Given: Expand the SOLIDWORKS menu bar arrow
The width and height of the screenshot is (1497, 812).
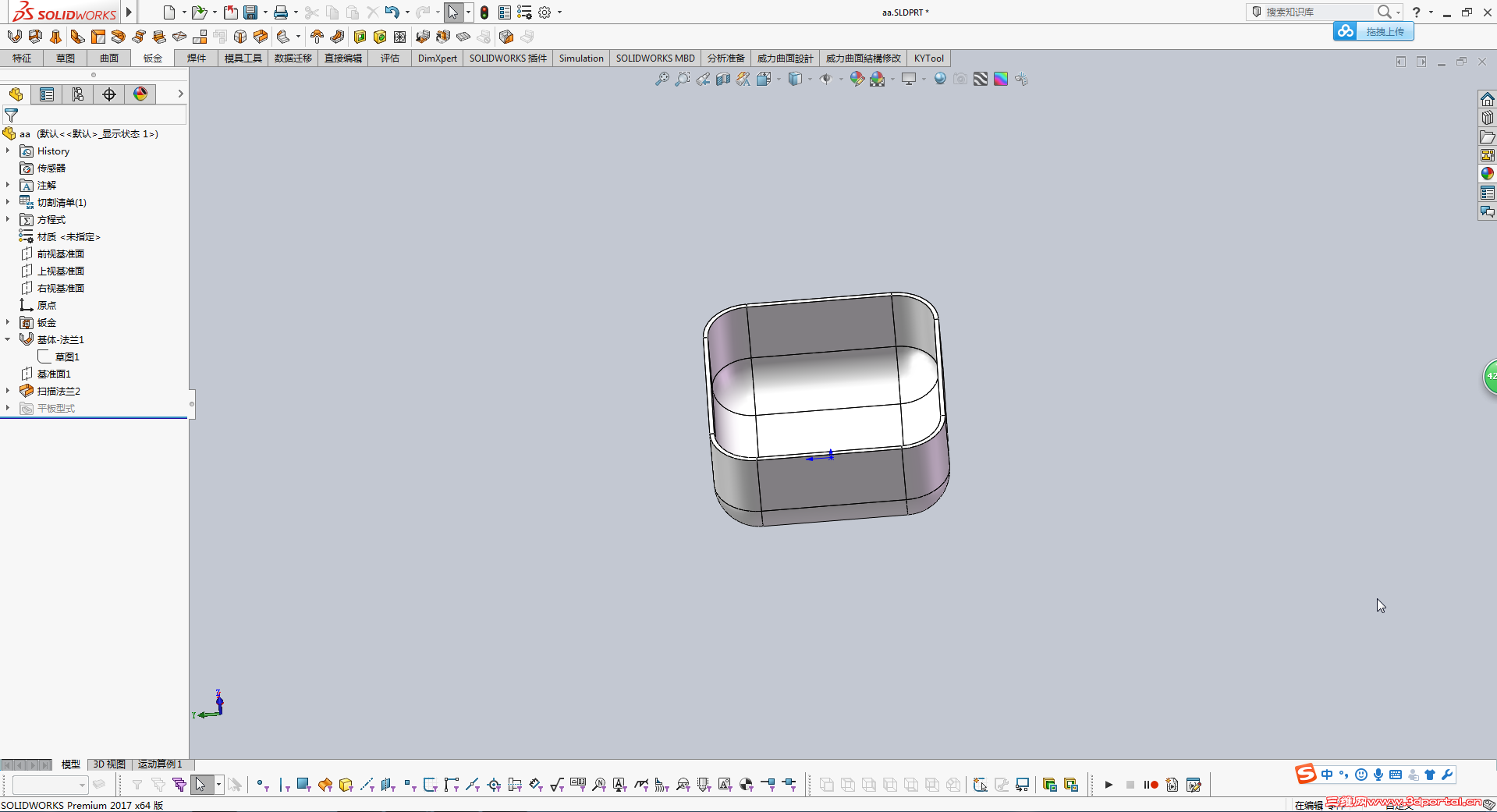Looking at the screenshot, I should click(129, 12).
